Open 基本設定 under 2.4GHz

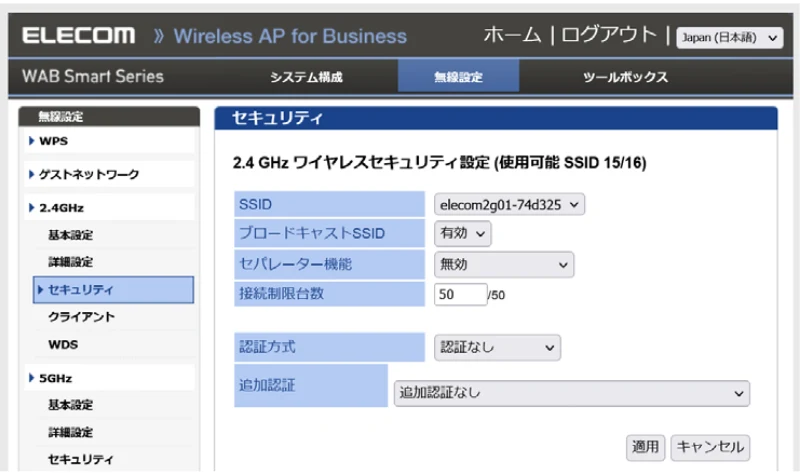[71, 235]
